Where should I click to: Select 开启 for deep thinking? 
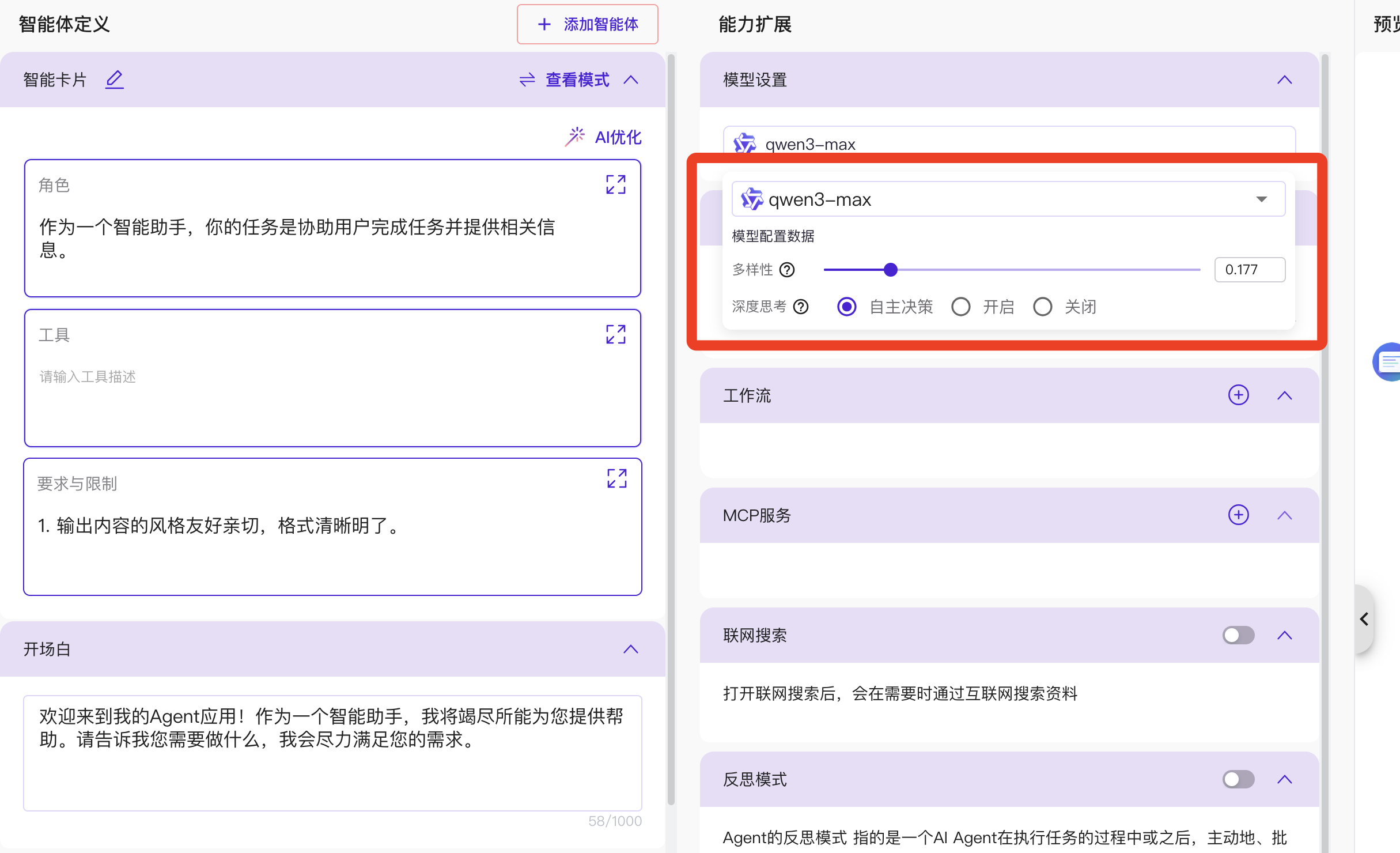pyautogui.click(x=961, y=307)
